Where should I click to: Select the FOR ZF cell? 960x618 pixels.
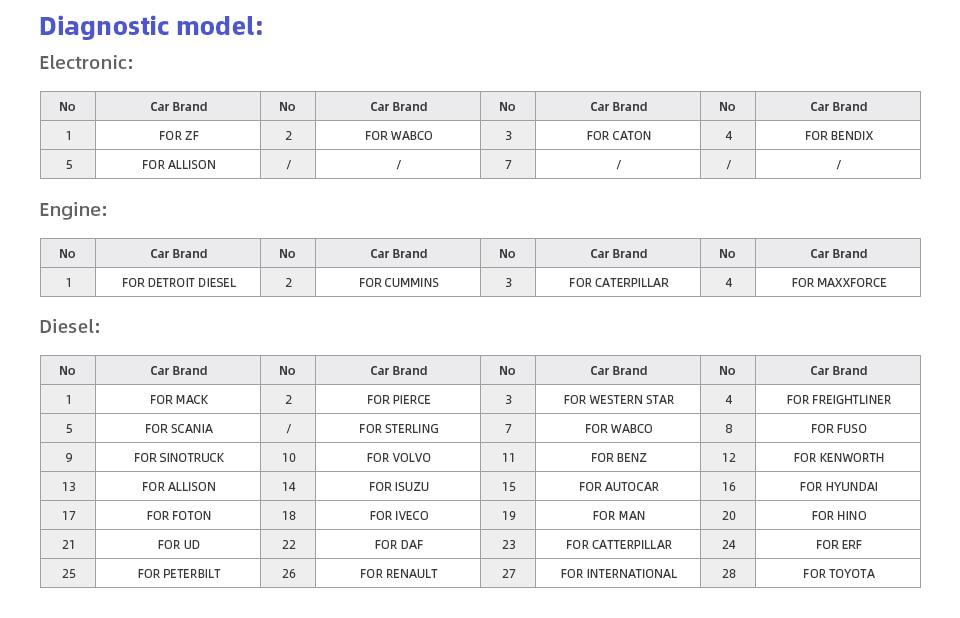tap(178, 135)
